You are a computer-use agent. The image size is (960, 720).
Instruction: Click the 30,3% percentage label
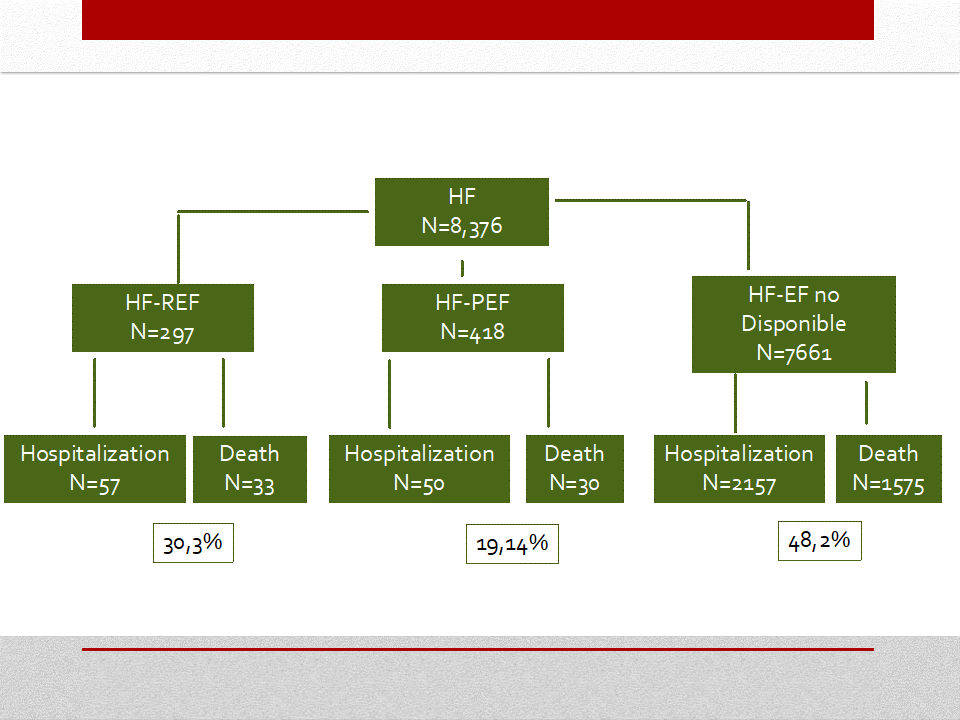tap(193, 543)
